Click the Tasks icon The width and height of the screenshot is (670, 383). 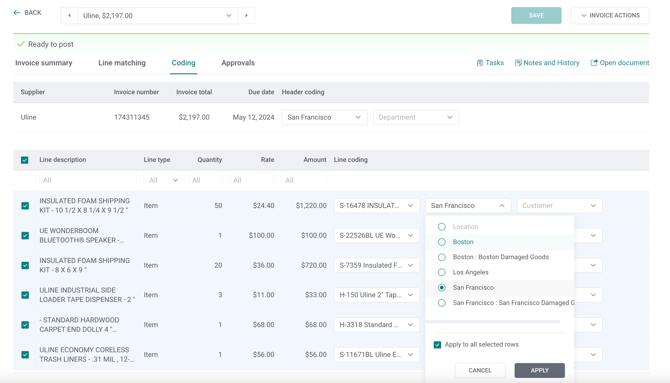(480, 63)
